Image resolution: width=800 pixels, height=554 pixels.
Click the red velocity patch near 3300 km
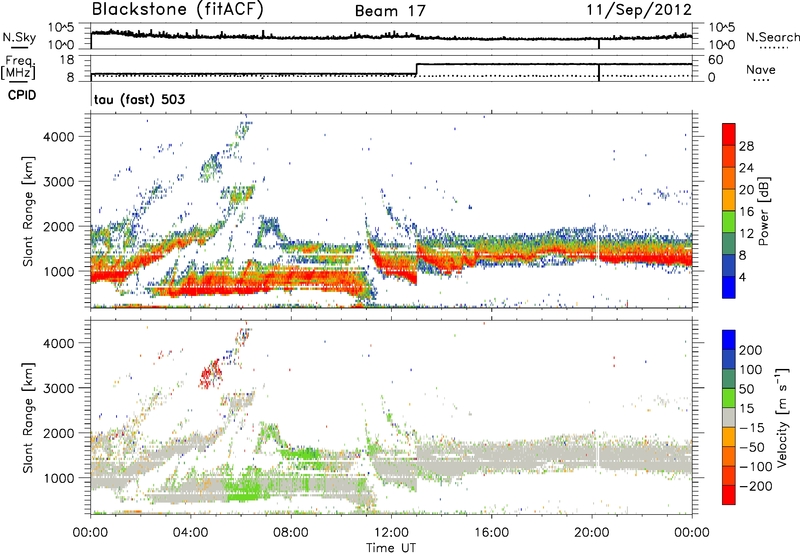(210, 373)
